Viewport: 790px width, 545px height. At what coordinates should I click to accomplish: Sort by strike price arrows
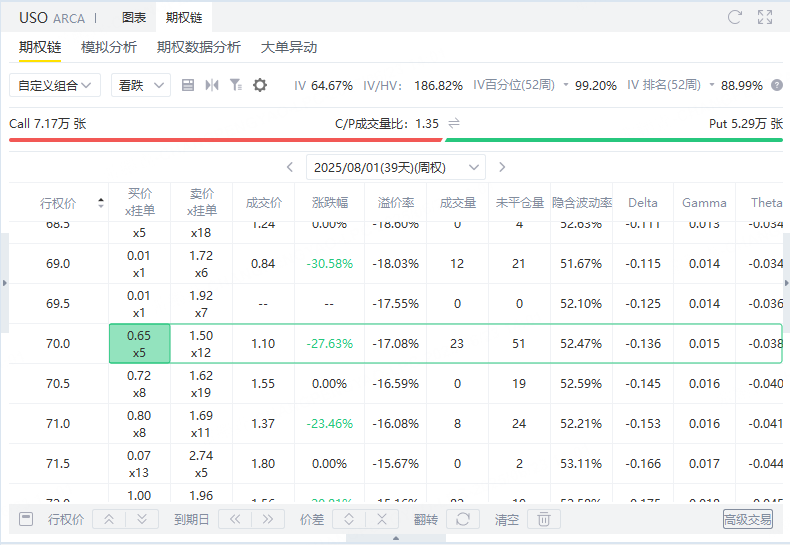tap(101, 203)
